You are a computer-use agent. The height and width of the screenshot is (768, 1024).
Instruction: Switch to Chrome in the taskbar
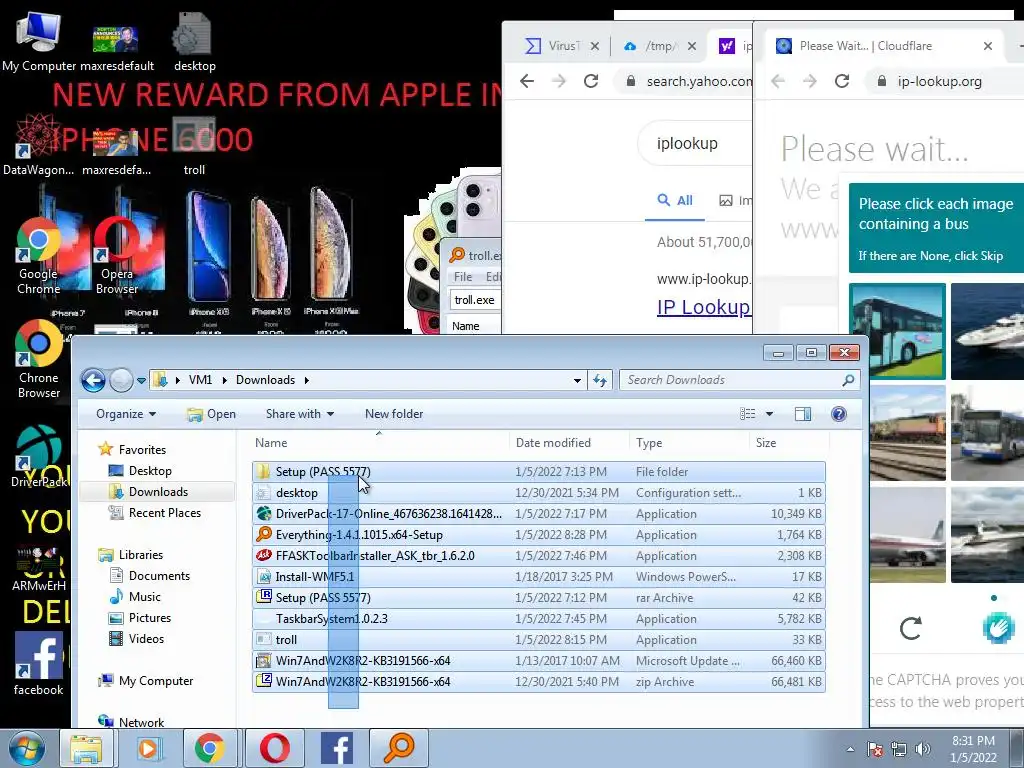click(210, 748)
